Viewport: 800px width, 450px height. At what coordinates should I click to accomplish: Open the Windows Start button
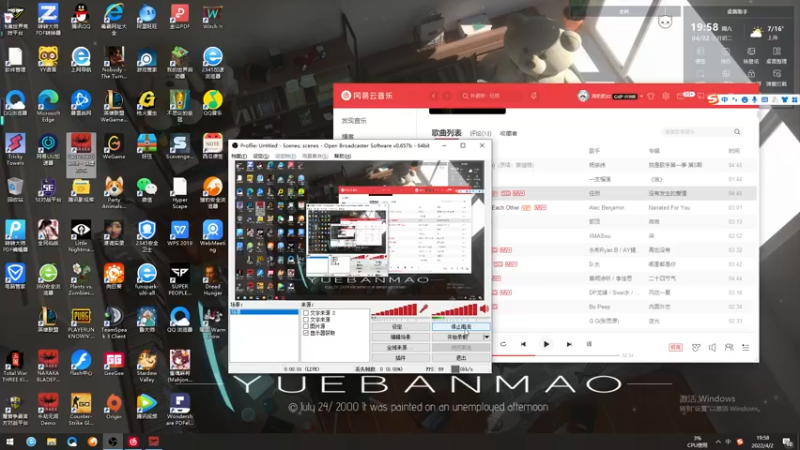(x=10, y=442)
